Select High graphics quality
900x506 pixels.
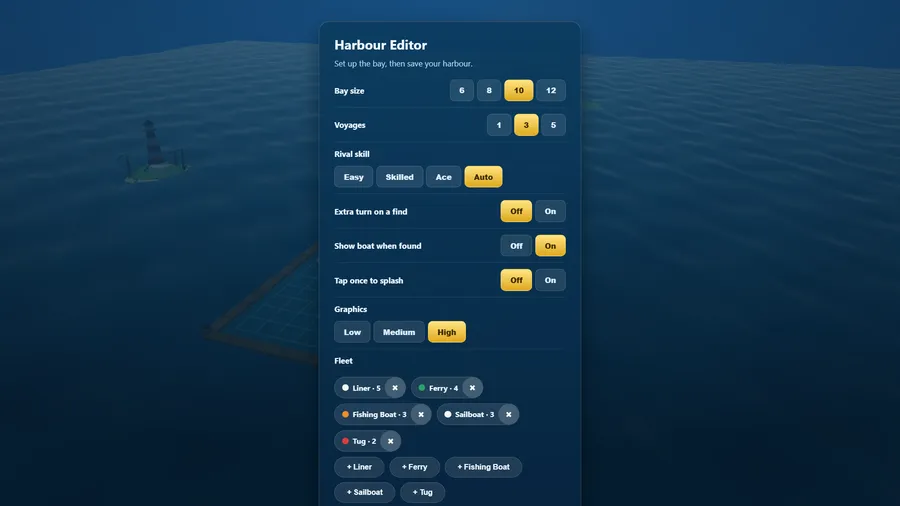point(447,332)
